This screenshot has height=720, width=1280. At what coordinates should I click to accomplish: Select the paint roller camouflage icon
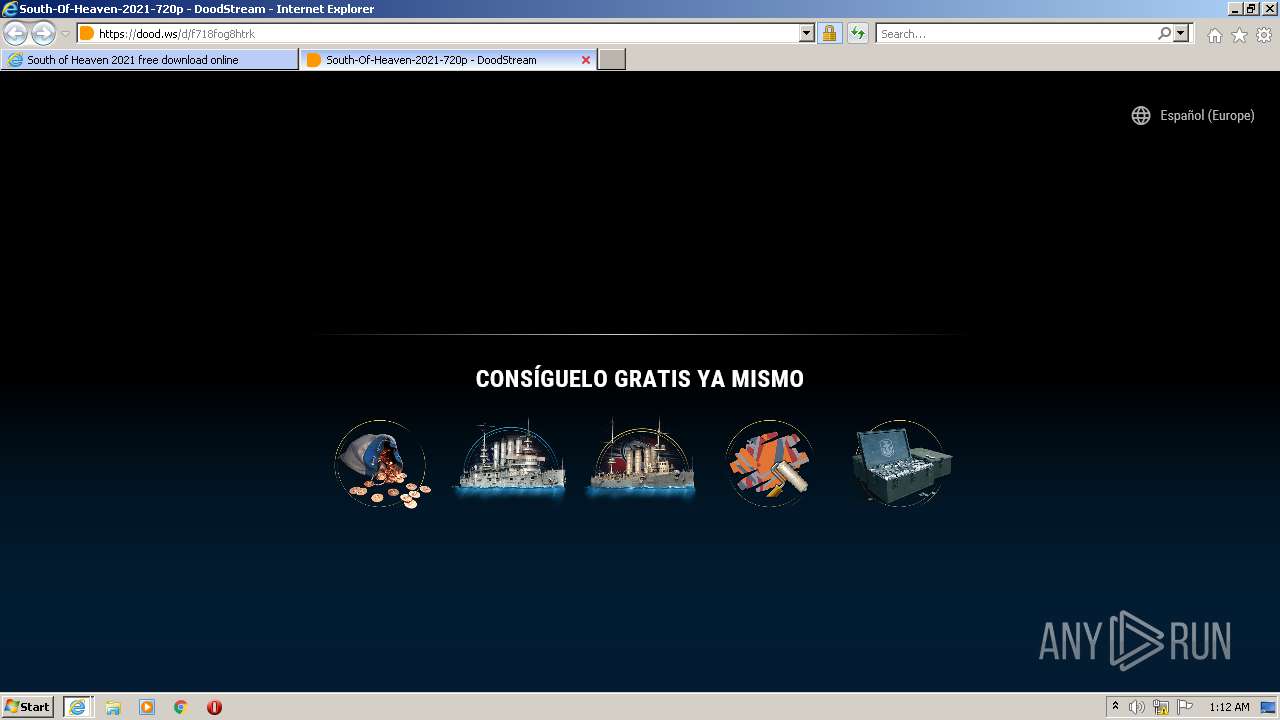click(769, 463)
